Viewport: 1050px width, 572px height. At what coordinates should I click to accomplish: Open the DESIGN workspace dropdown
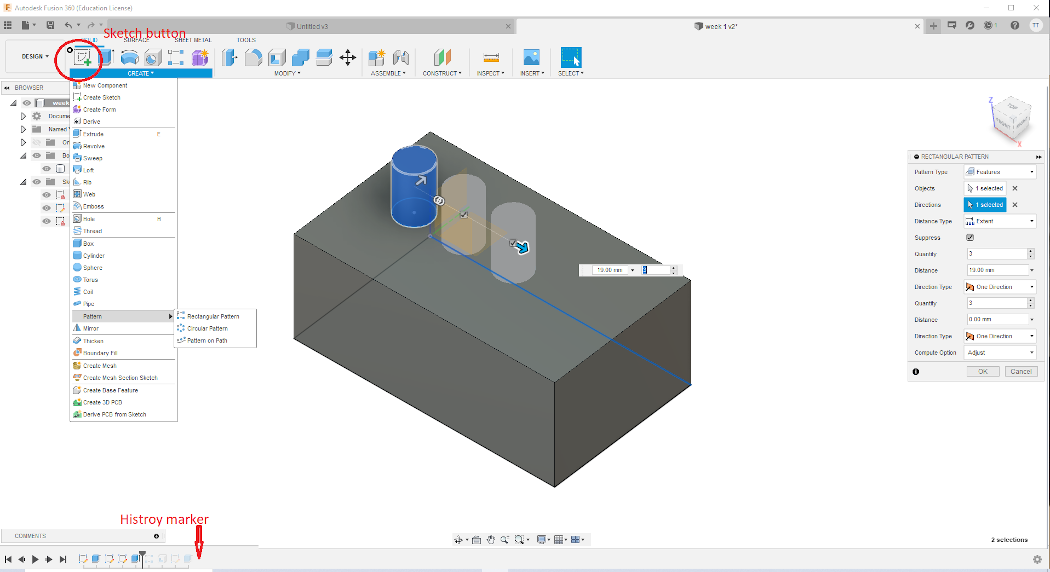pyautogui.click(x=35, y=57)
